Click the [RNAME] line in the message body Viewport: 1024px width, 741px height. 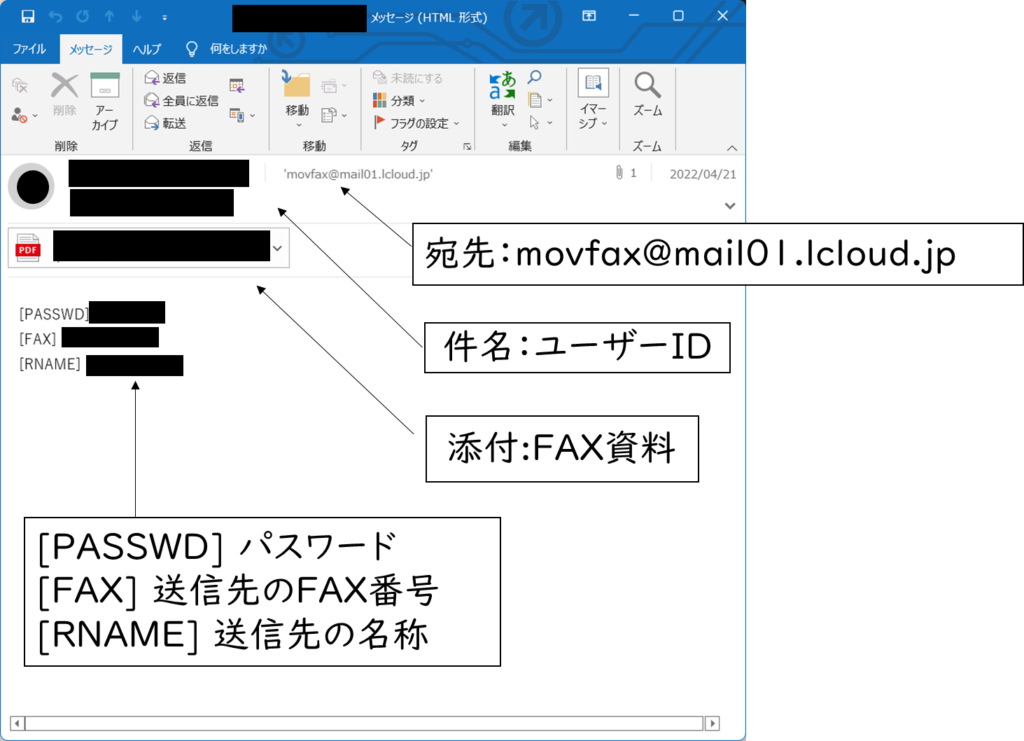point(101,364)
